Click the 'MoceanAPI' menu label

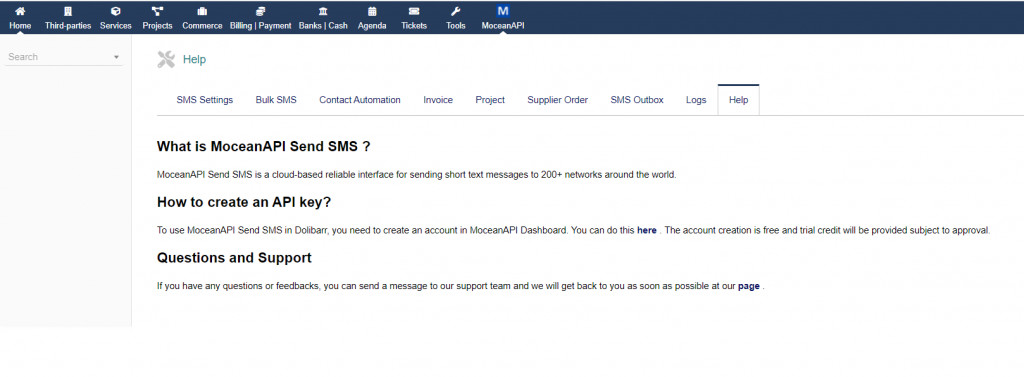coord(503,26)
